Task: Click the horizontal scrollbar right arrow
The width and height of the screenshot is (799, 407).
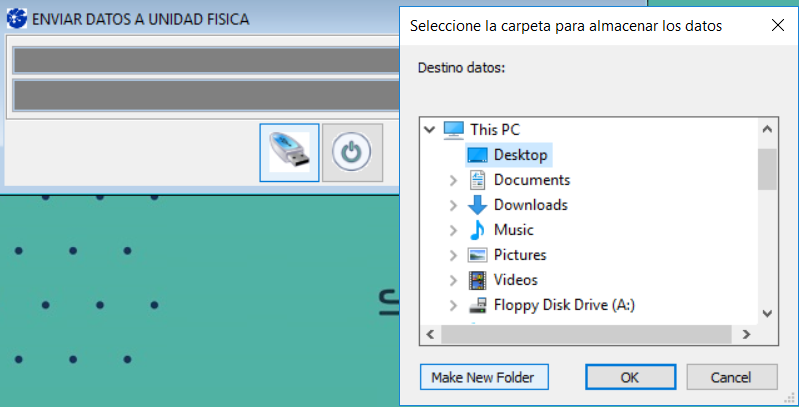Action: tap(747, 334)
